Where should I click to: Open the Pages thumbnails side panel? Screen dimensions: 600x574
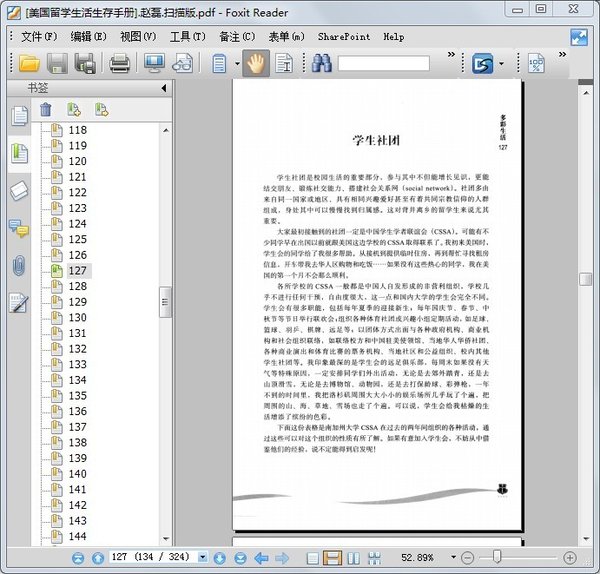pyautogui.click(x=19, y=116)
